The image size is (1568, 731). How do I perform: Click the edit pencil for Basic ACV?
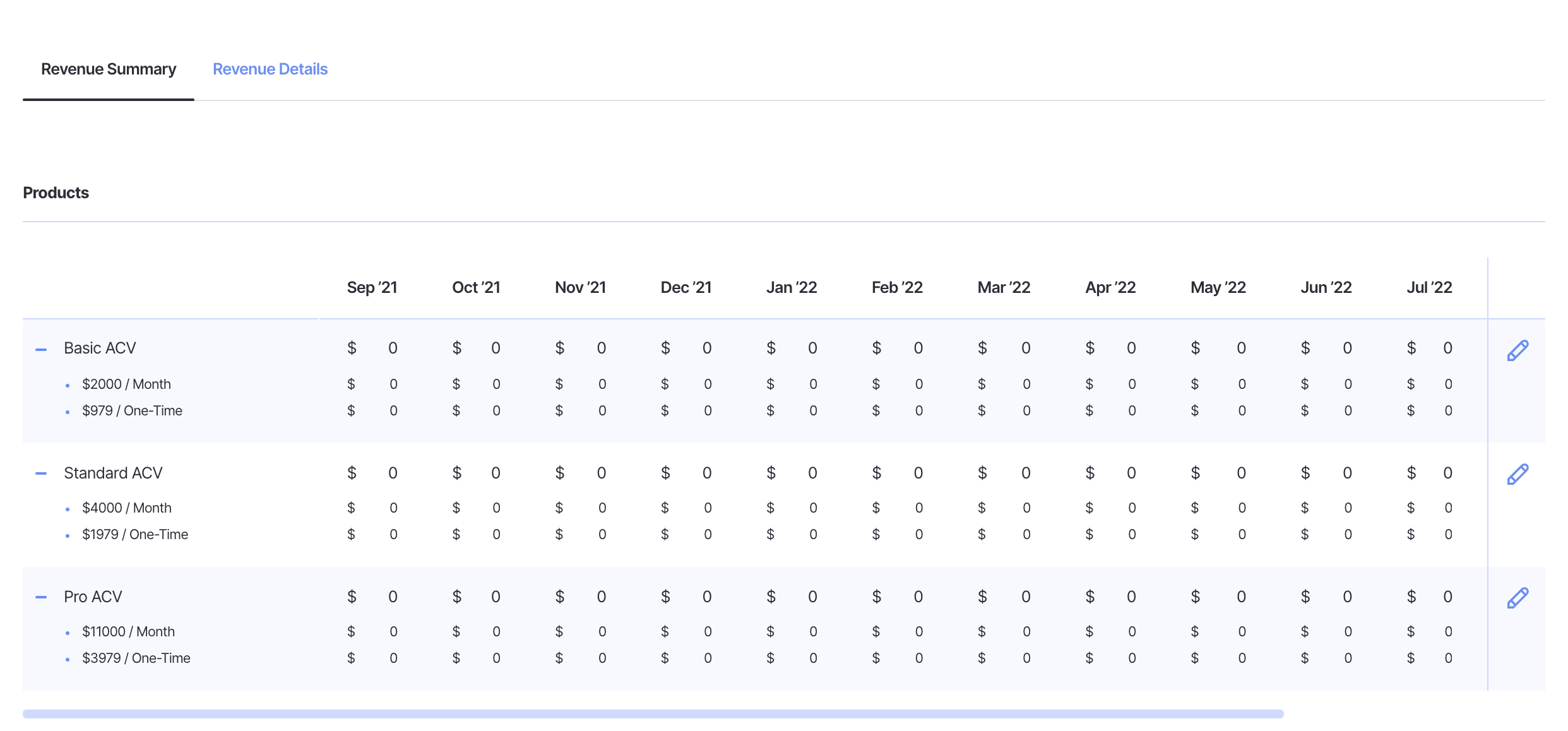click(x=1518, y=350)
